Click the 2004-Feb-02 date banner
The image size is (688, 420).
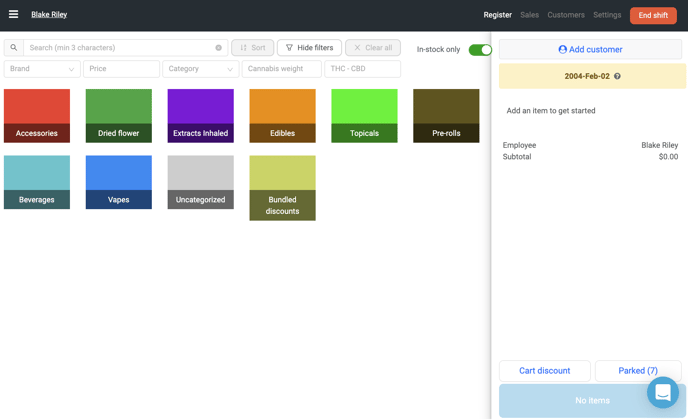coord(592,76)
